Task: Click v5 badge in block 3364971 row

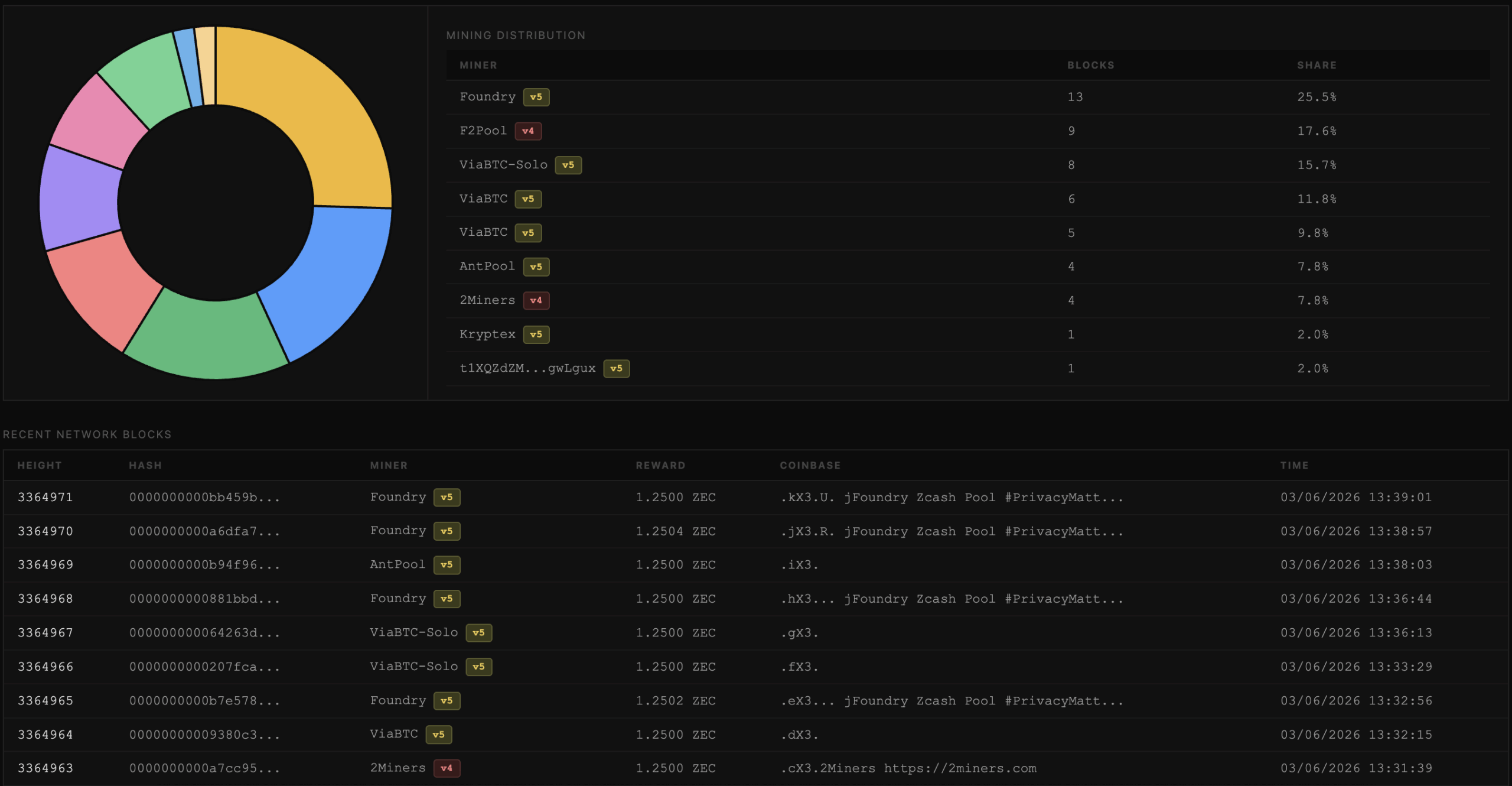Action: (447, 498)
